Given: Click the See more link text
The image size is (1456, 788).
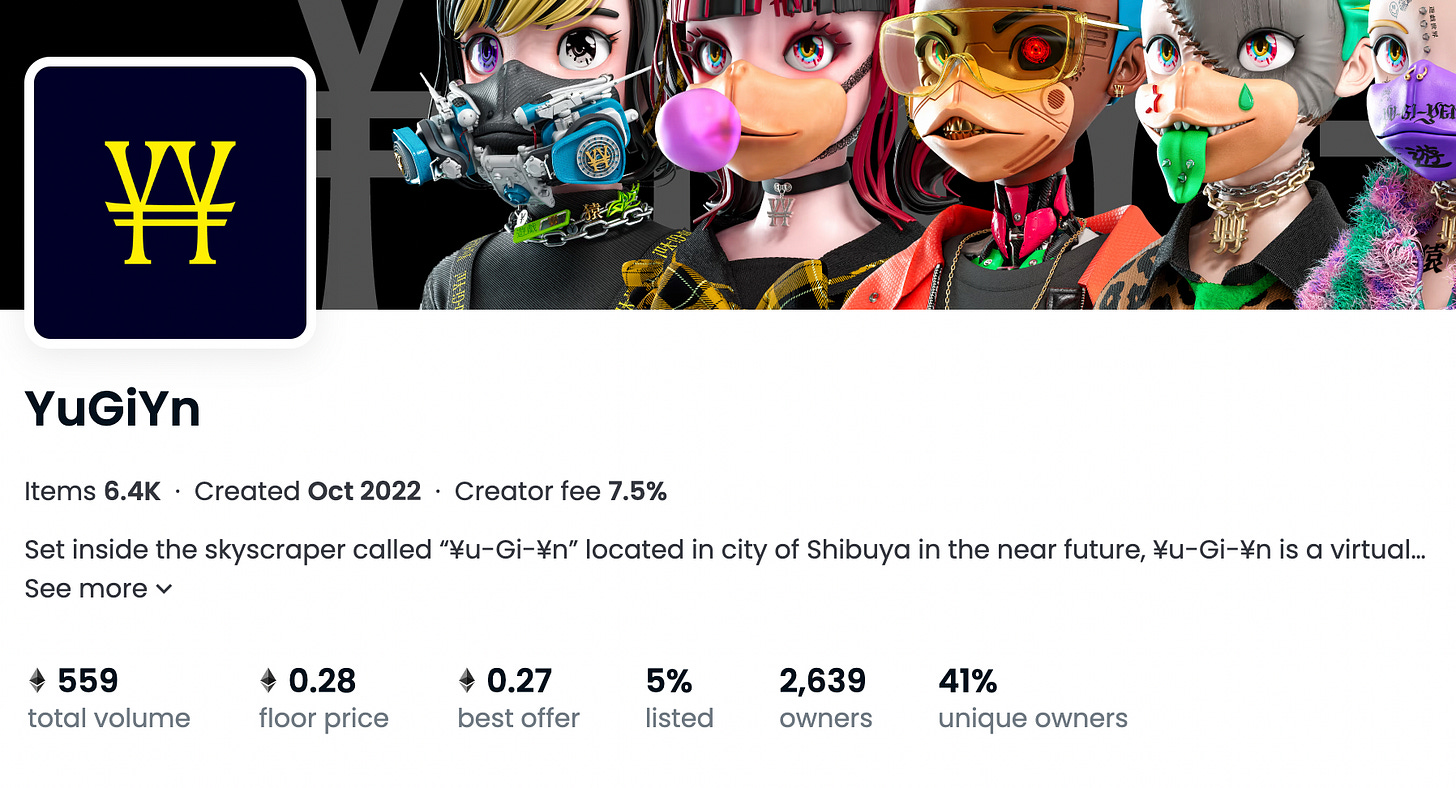Looking at the screenshot, I should coord(86,589).
